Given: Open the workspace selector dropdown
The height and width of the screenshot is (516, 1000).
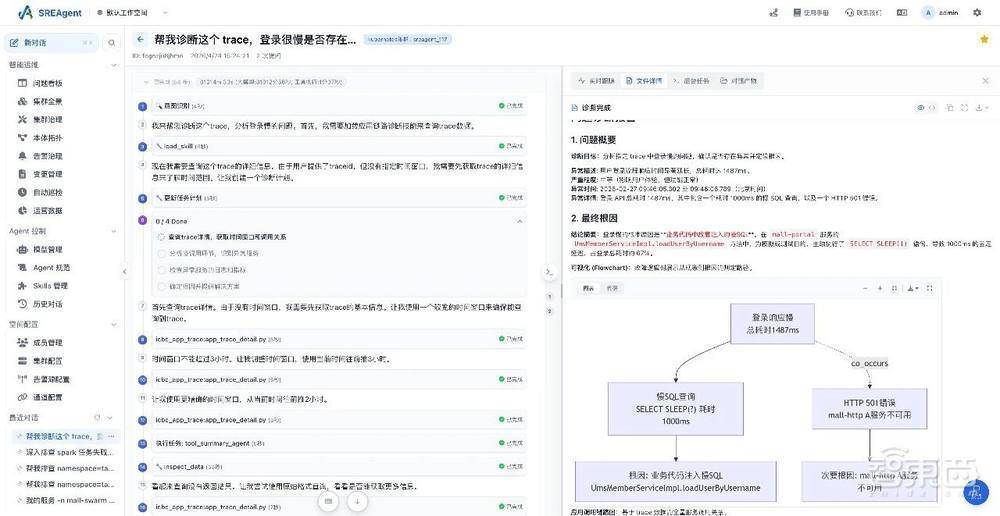Looking at the screenshot, I should pyautogui.click(x=133, y=13).
